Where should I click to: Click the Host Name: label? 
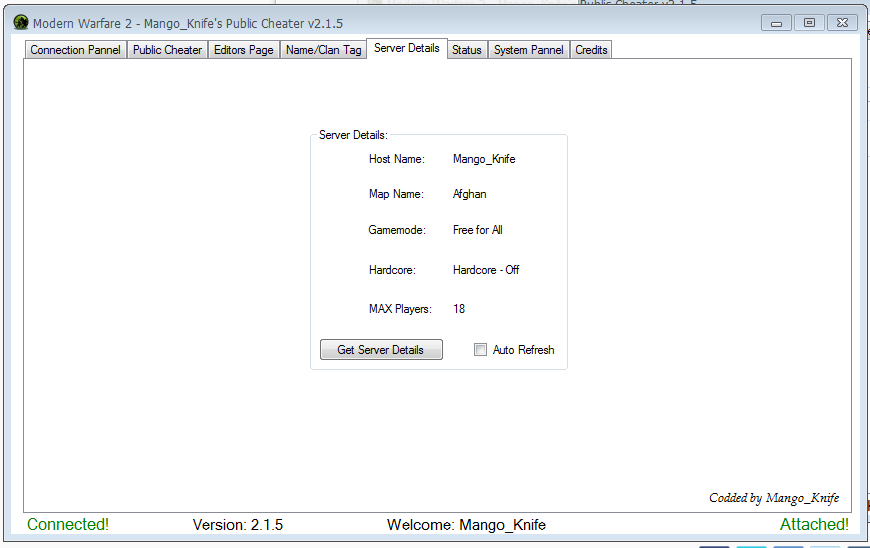pos(397,159)
